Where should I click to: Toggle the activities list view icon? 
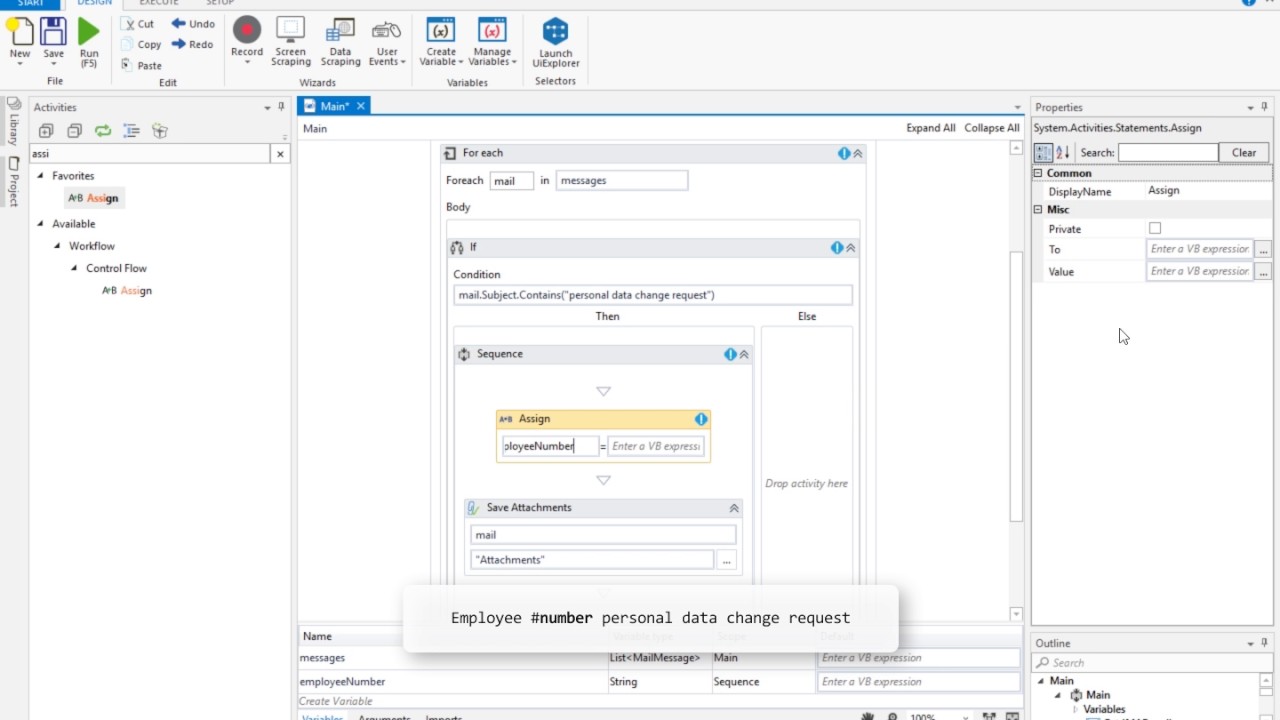tap(131, 131)
